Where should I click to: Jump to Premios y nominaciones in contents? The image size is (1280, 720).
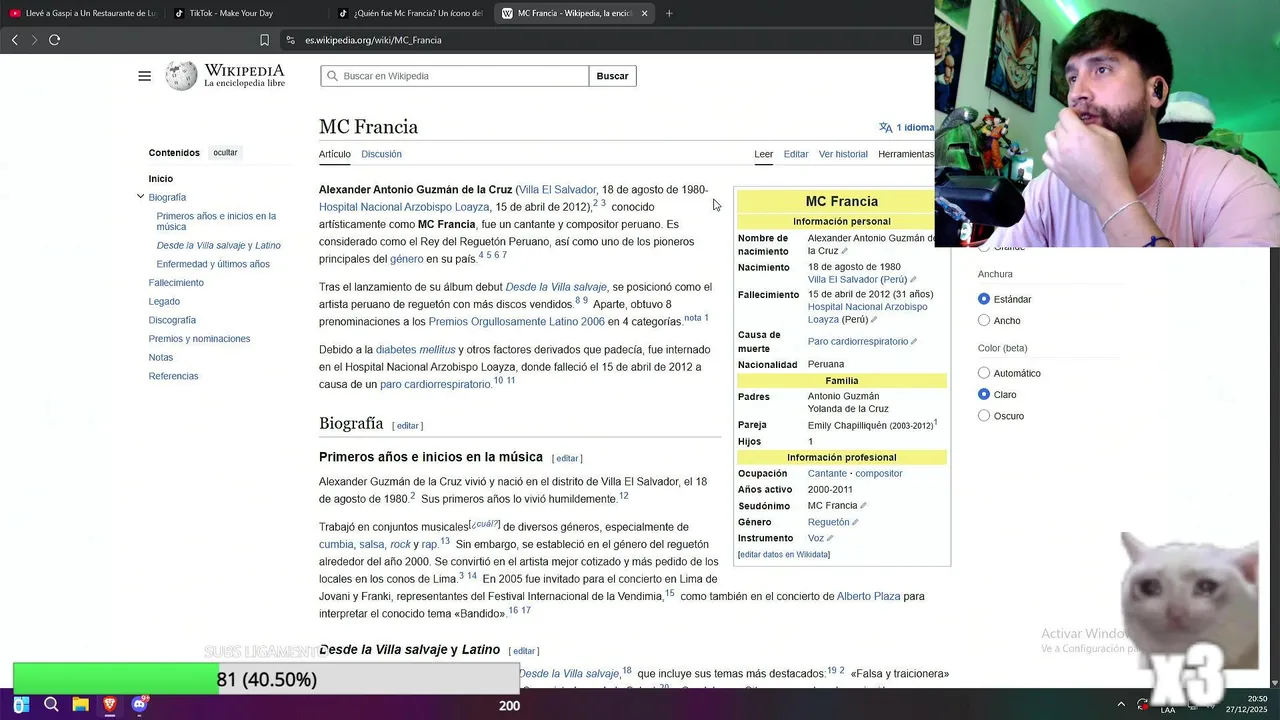[x=199, y=339]
